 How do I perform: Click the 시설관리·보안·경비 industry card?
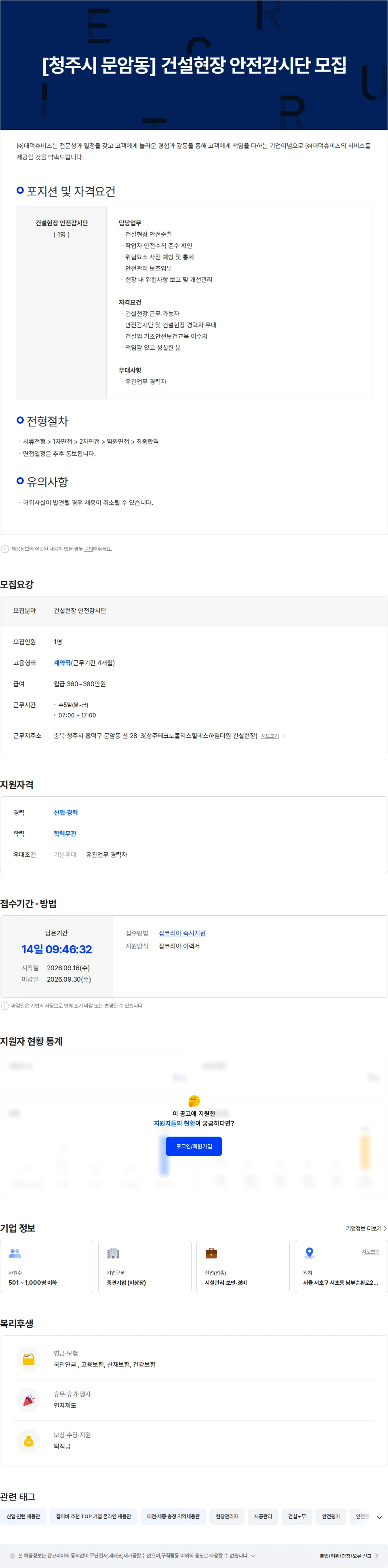pyautogui.click(x=242, y=1266)
